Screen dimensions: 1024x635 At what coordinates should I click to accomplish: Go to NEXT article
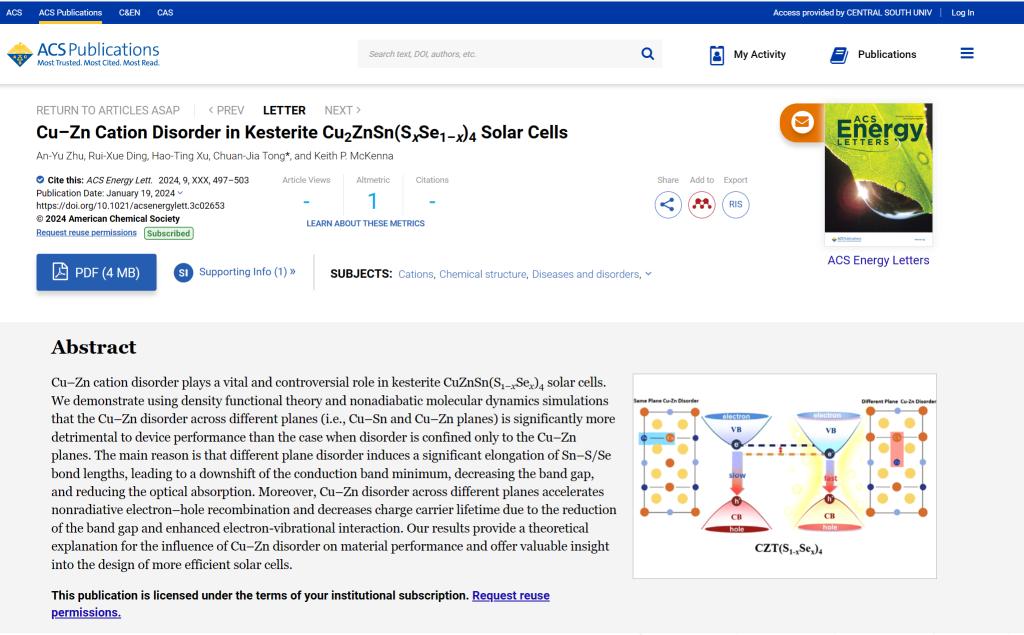(342, 110)
